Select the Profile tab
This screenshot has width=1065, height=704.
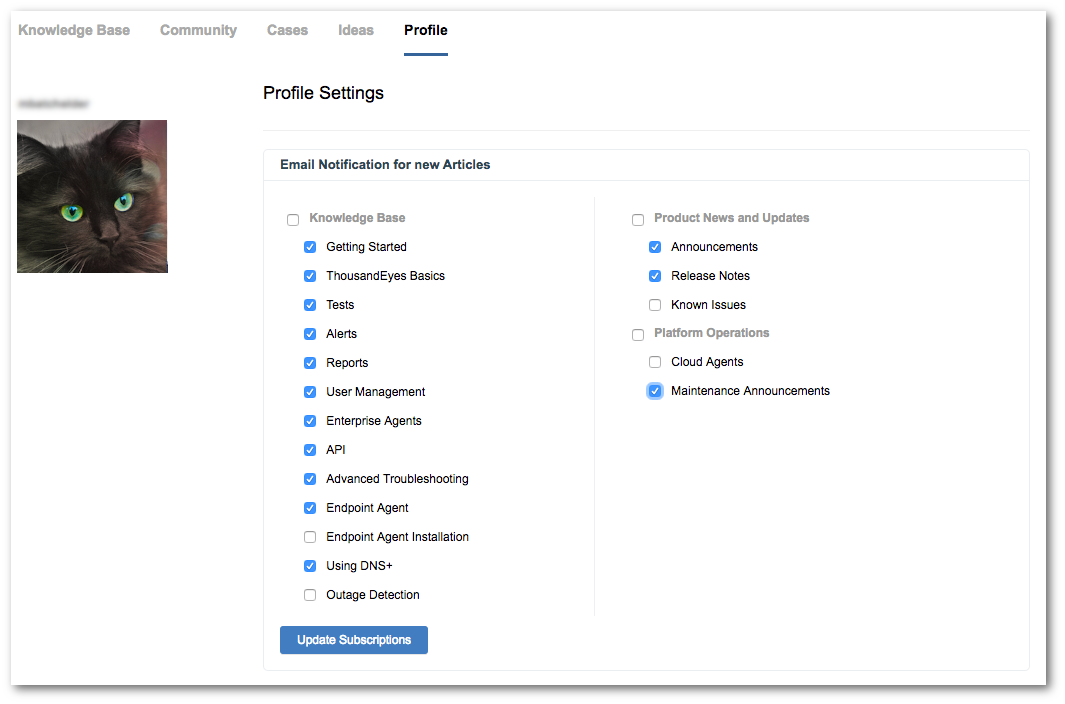point(426,30)
